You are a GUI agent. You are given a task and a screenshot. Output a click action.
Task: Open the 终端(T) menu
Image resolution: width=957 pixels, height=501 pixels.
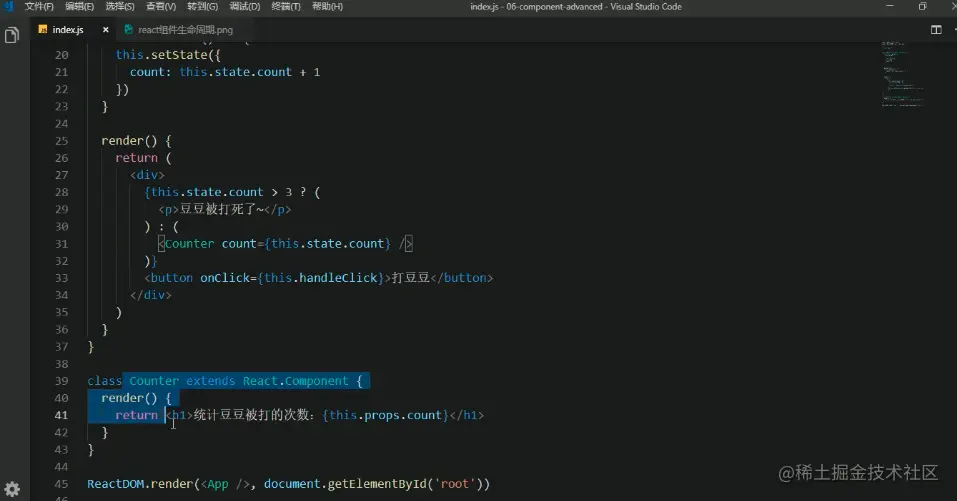point(286,6)
